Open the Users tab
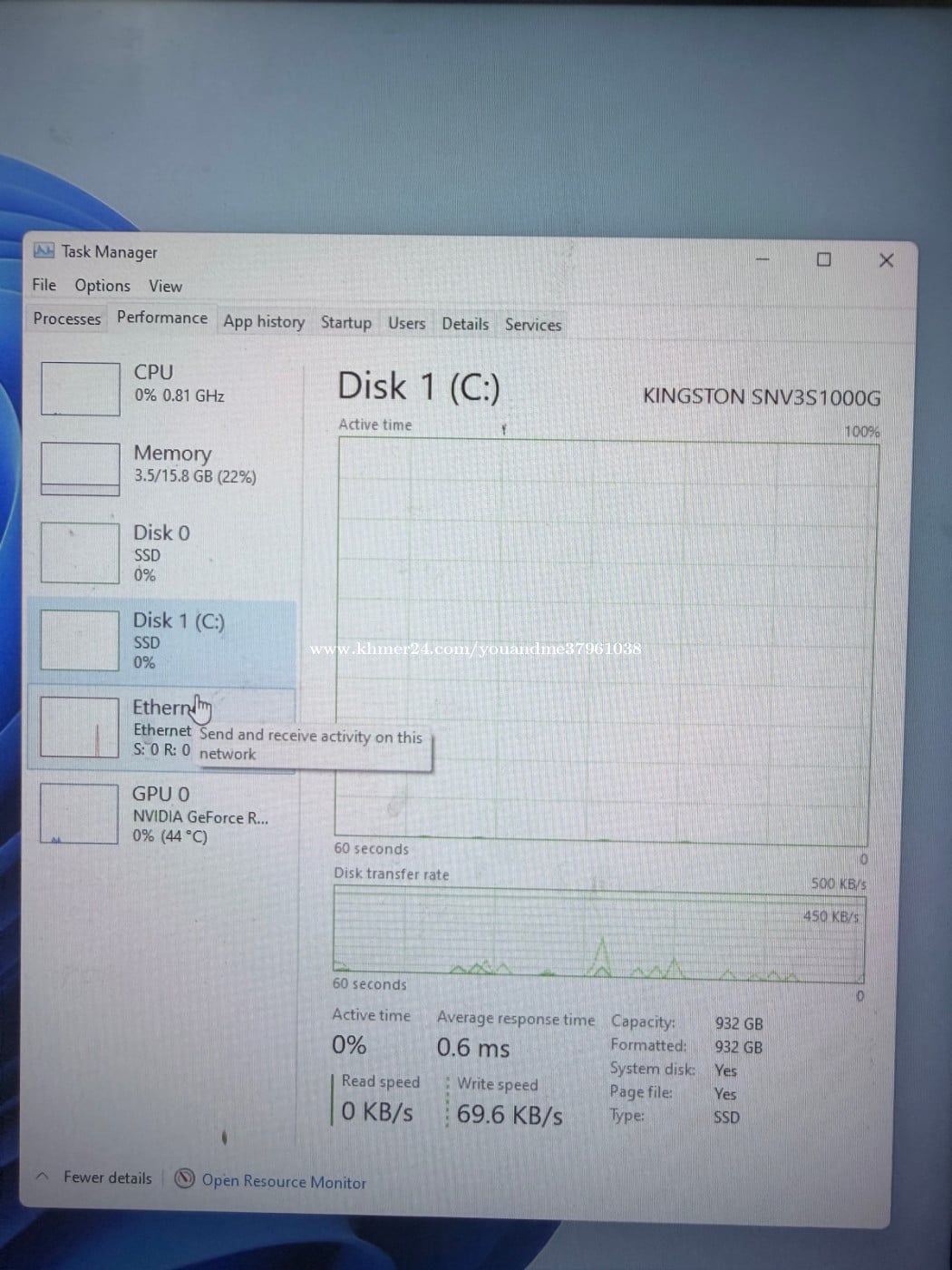952x1270 pixels. 406,323
